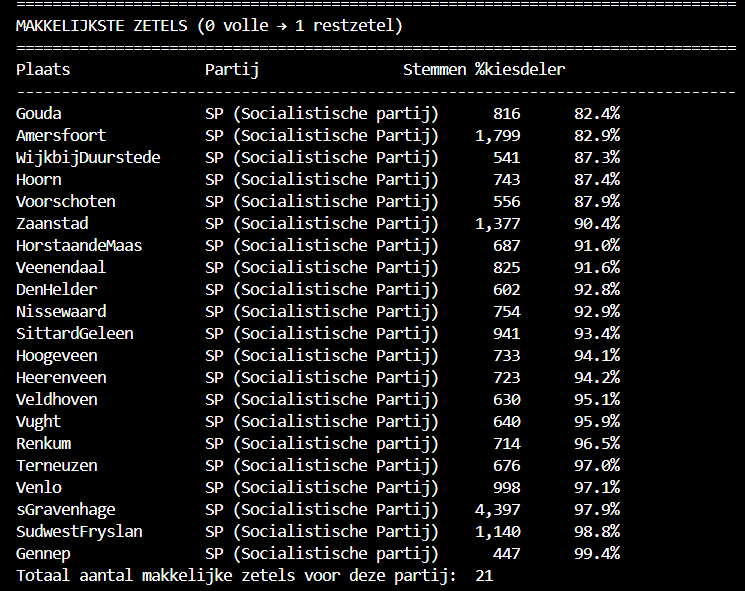Click the place name 'Veldhoven'
Screen dimensions: 745x591
point(57,400)
